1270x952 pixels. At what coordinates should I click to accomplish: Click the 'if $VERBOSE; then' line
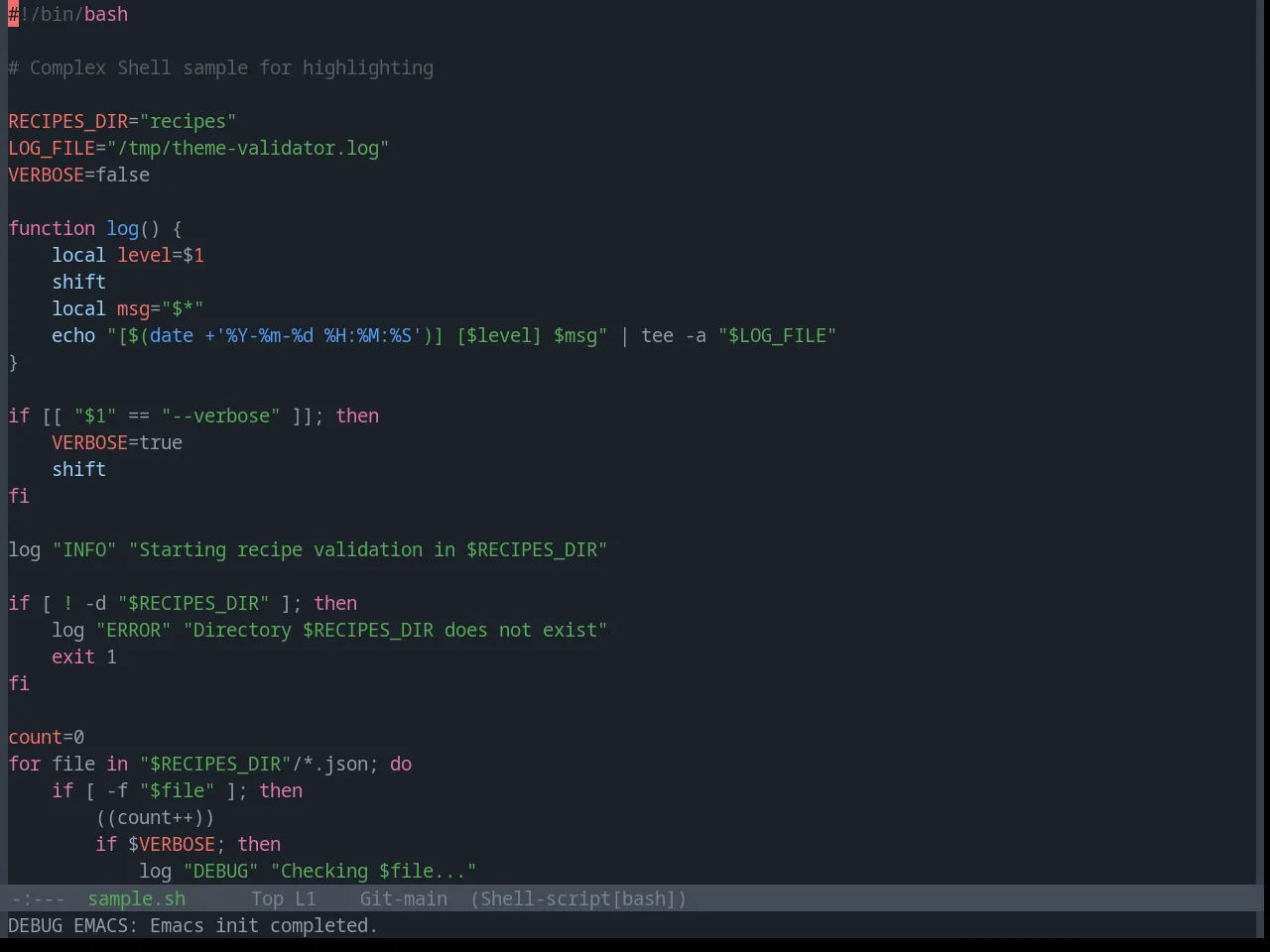tap(189, 845)
